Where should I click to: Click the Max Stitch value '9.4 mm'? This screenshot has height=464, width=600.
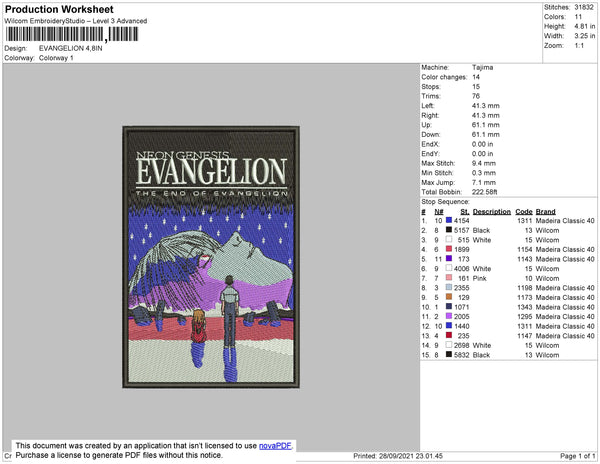[484, 163]
